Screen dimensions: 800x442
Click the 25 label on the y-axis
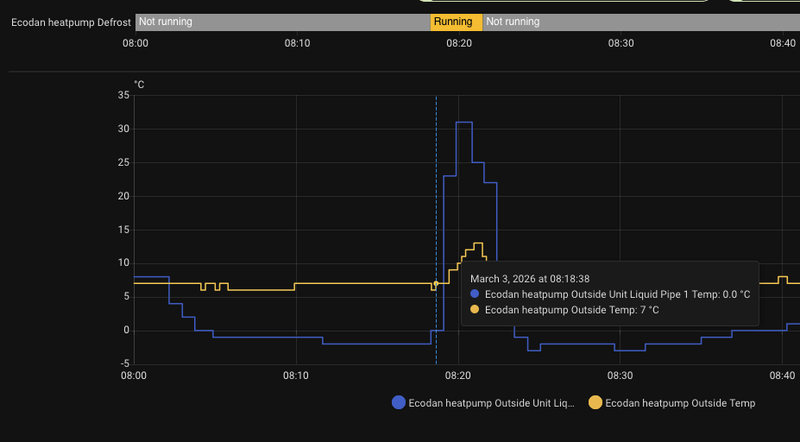tap(123, 162)
